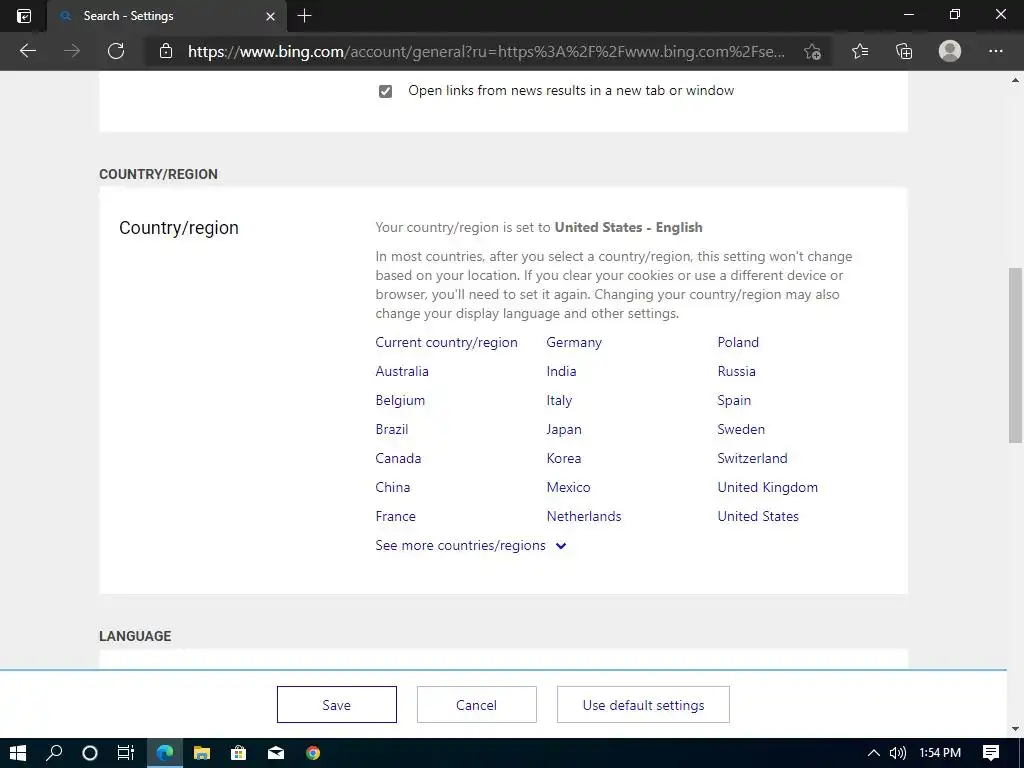
Task: Choose Belgium as country/region
Action: tap(400, 400)
